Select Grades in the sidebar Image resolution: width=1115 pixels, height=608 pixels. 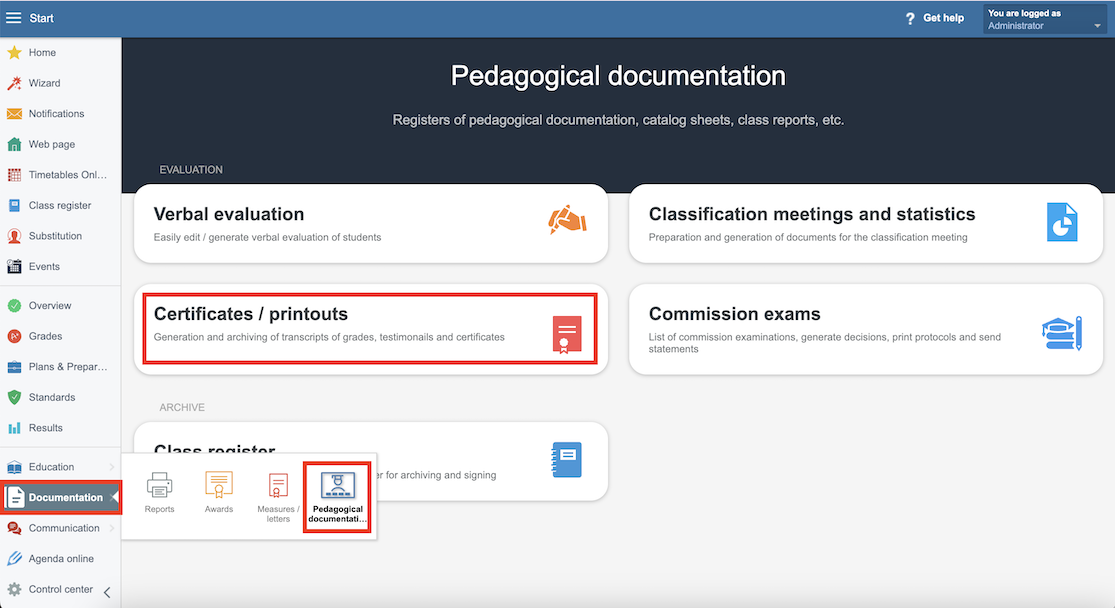click(x=45, y=336)
